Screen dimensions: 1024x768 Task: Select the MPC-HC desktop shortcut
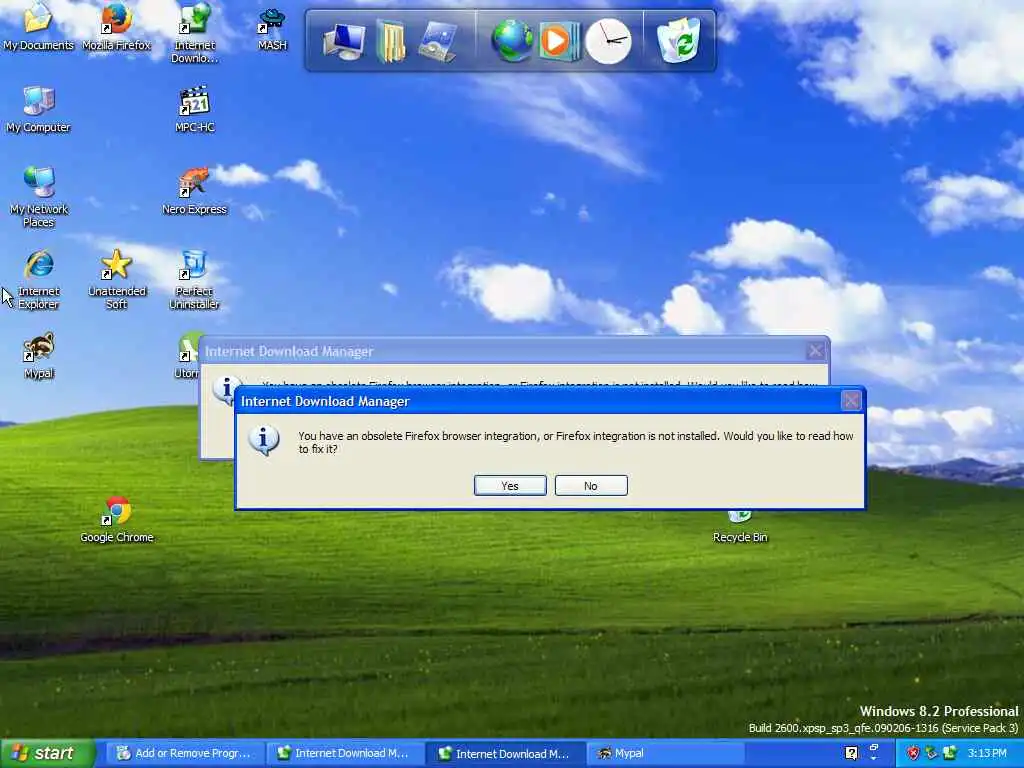coord(195,109)
